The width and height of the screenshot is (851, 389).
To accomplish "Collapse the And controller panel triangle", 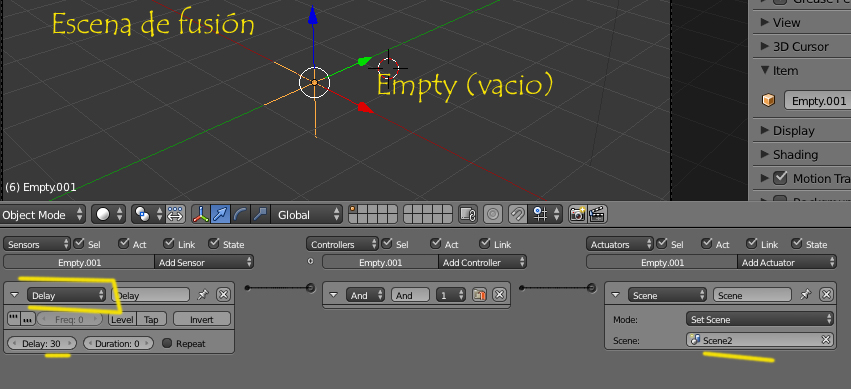I will pos(333,295).
